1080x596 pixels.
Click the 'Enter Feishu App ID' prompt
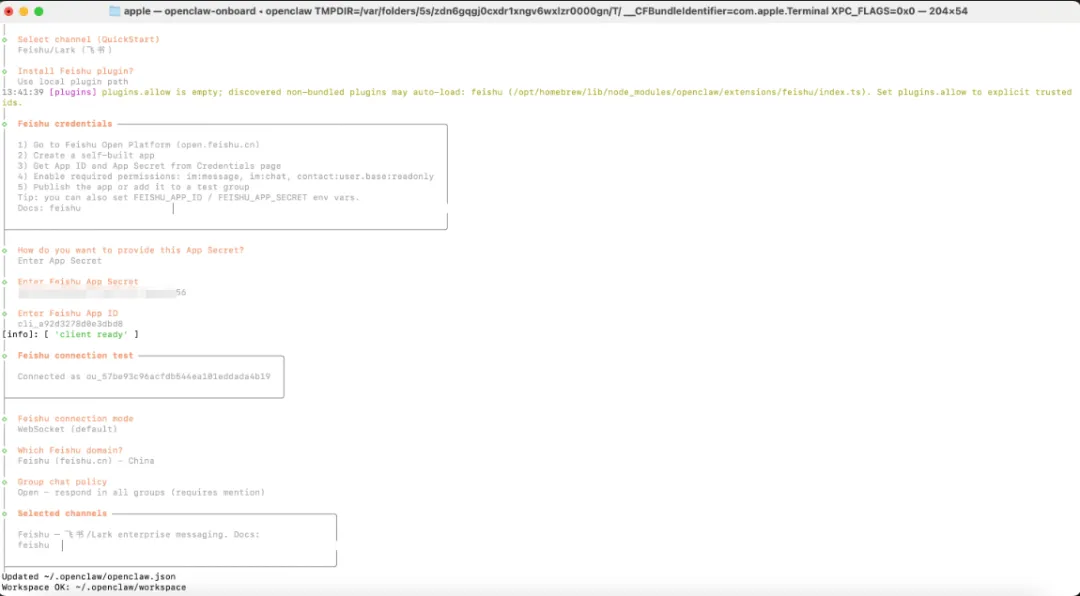68,313
